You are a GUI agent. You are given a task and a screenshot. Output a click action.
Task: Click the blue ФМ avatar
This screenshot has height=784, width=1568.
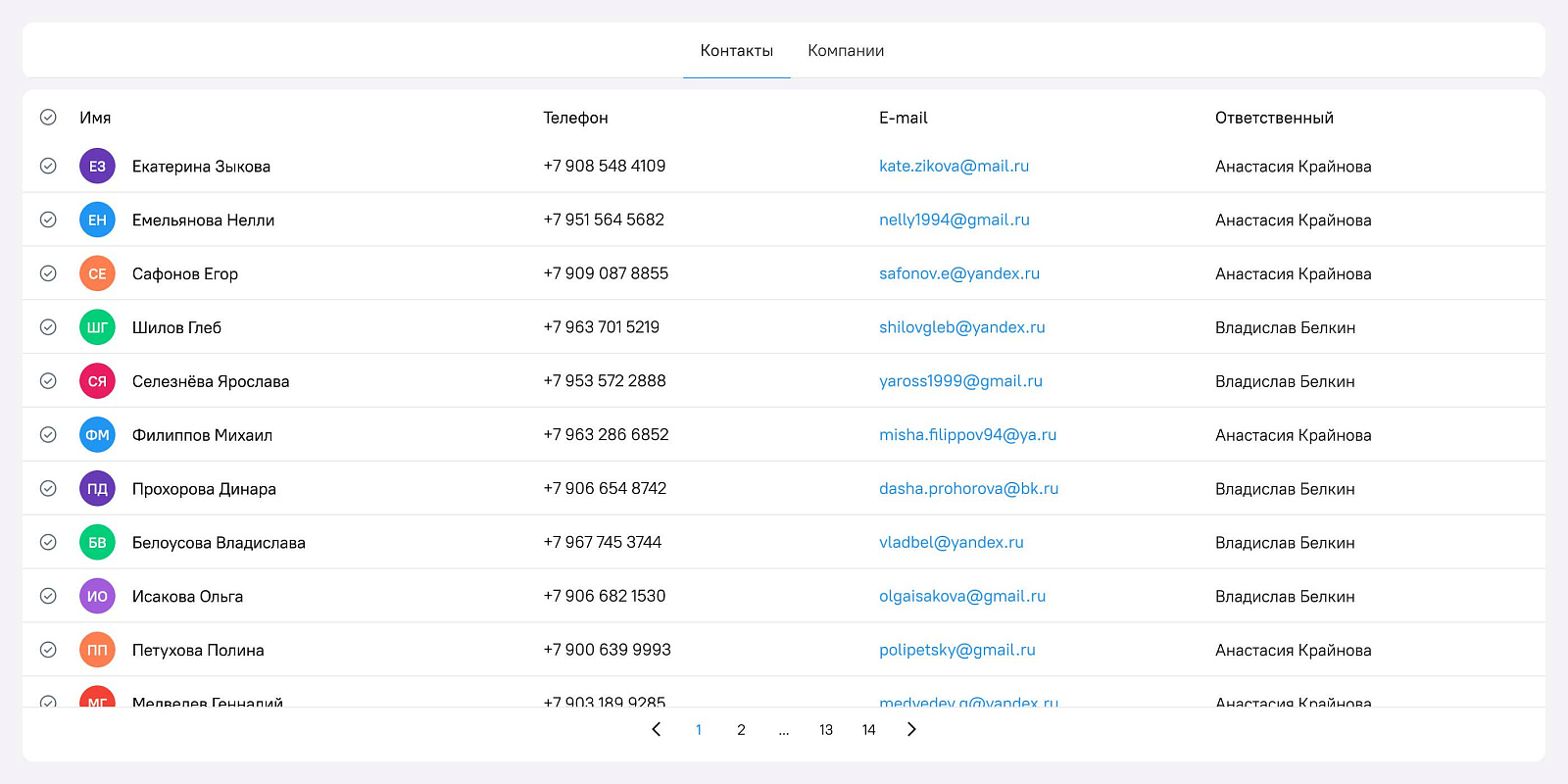click(97, 435)
